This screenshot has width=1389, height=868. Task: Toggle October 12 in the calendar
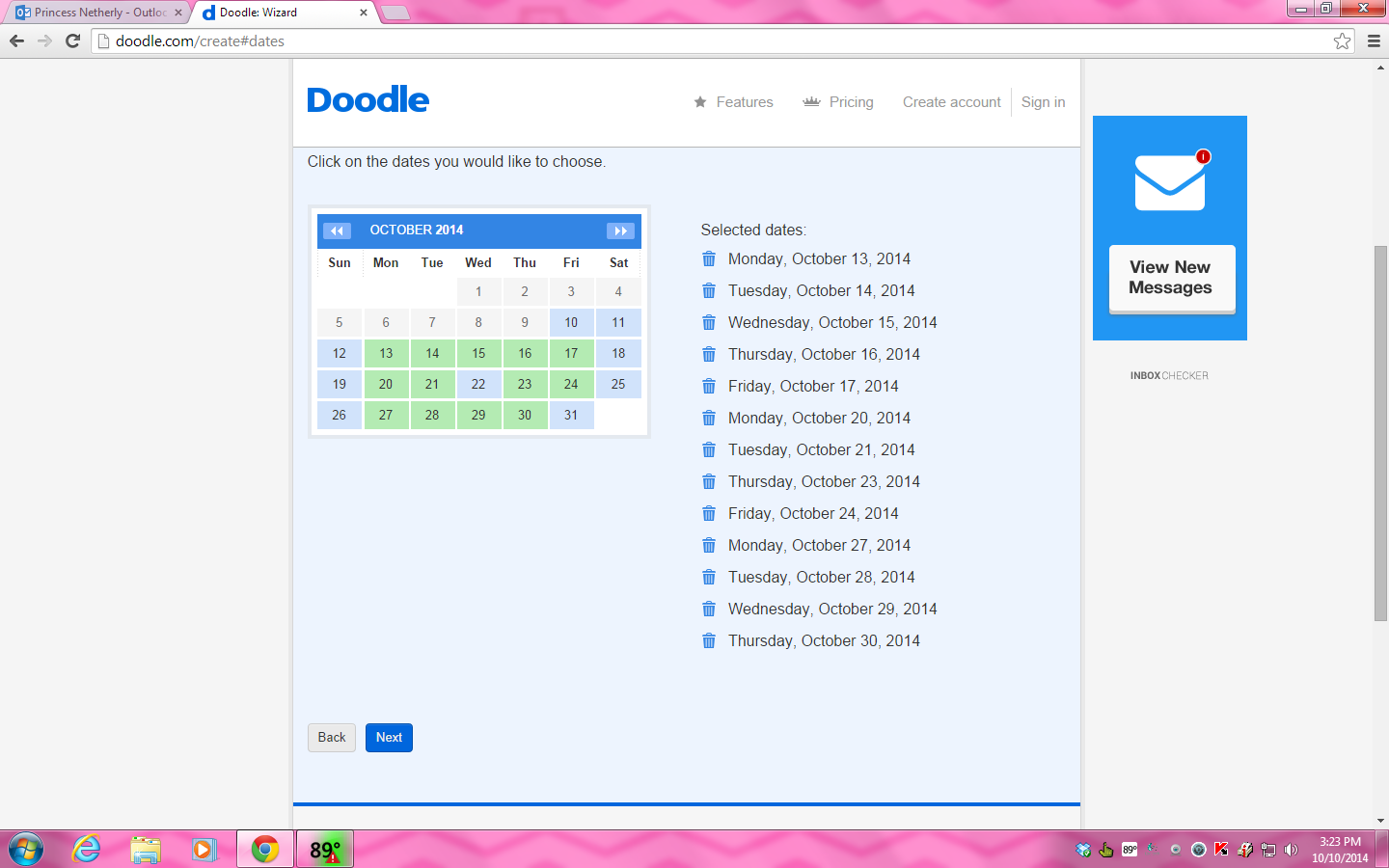[340, 353]
